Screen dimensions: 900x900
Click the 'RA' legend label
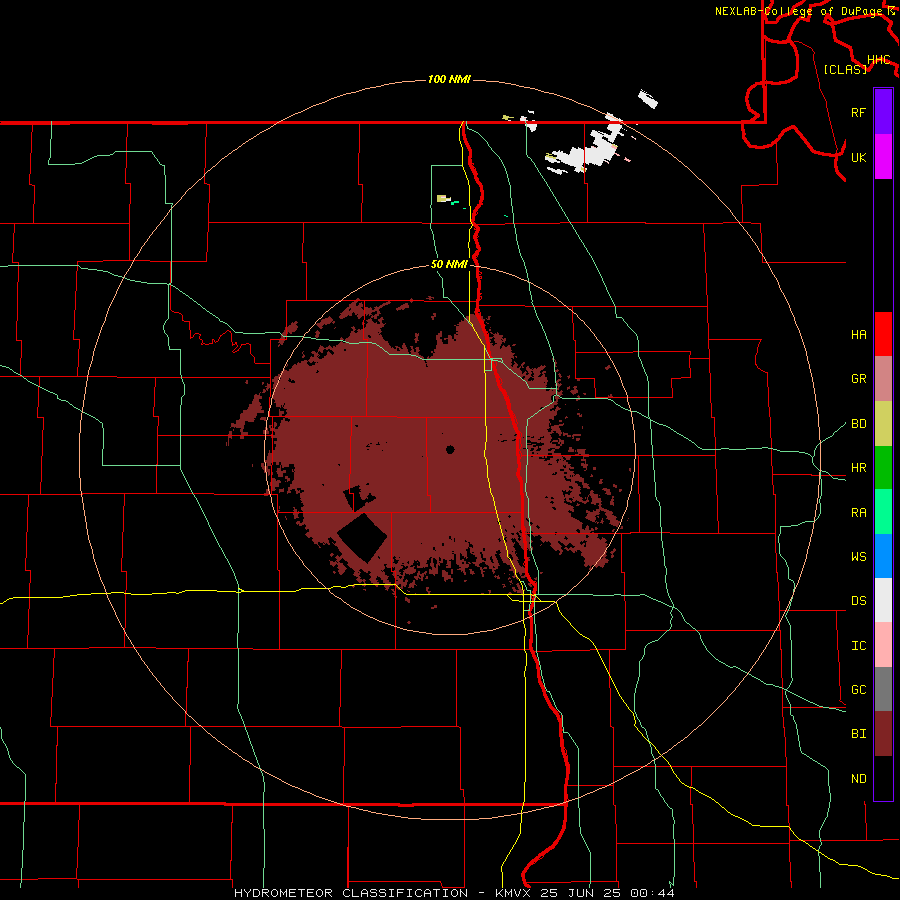click(859, 513)
